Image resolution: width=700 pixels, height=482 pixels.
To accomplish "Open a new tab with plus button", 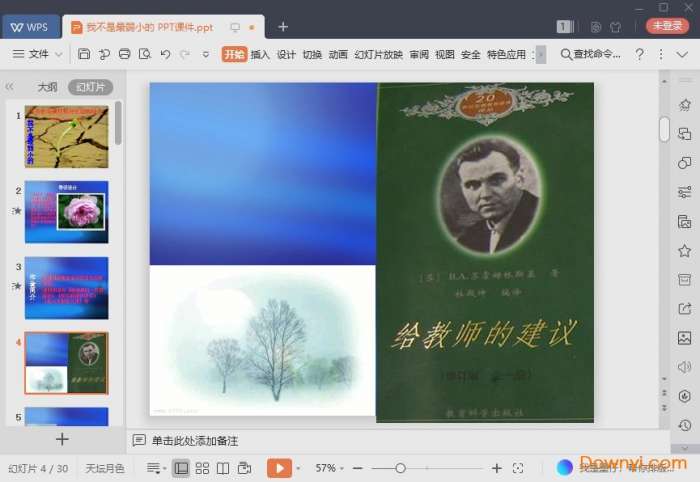I will click(283, 27).
